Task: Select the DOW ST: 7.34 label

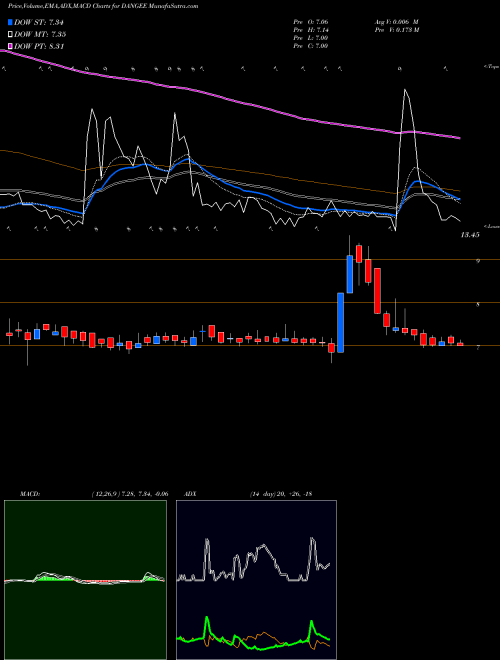Action: coord(39,22)
